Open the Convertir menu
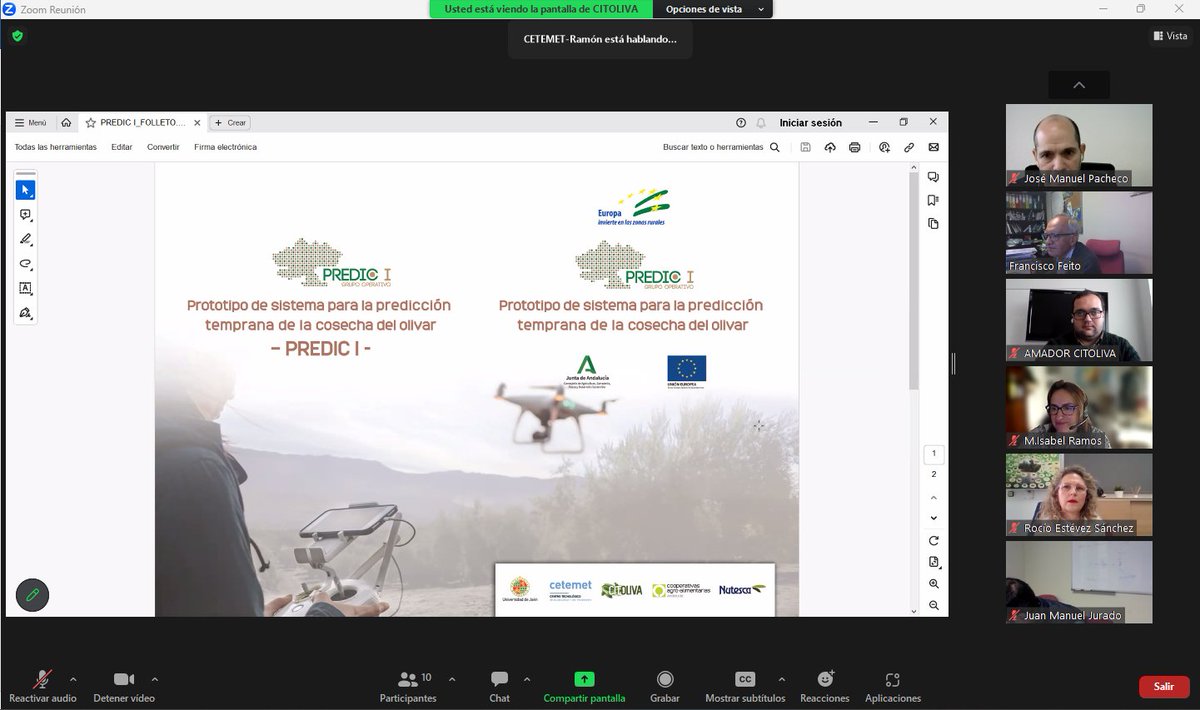The width and height of the screenshot is (1200, 710). (163, 147)
